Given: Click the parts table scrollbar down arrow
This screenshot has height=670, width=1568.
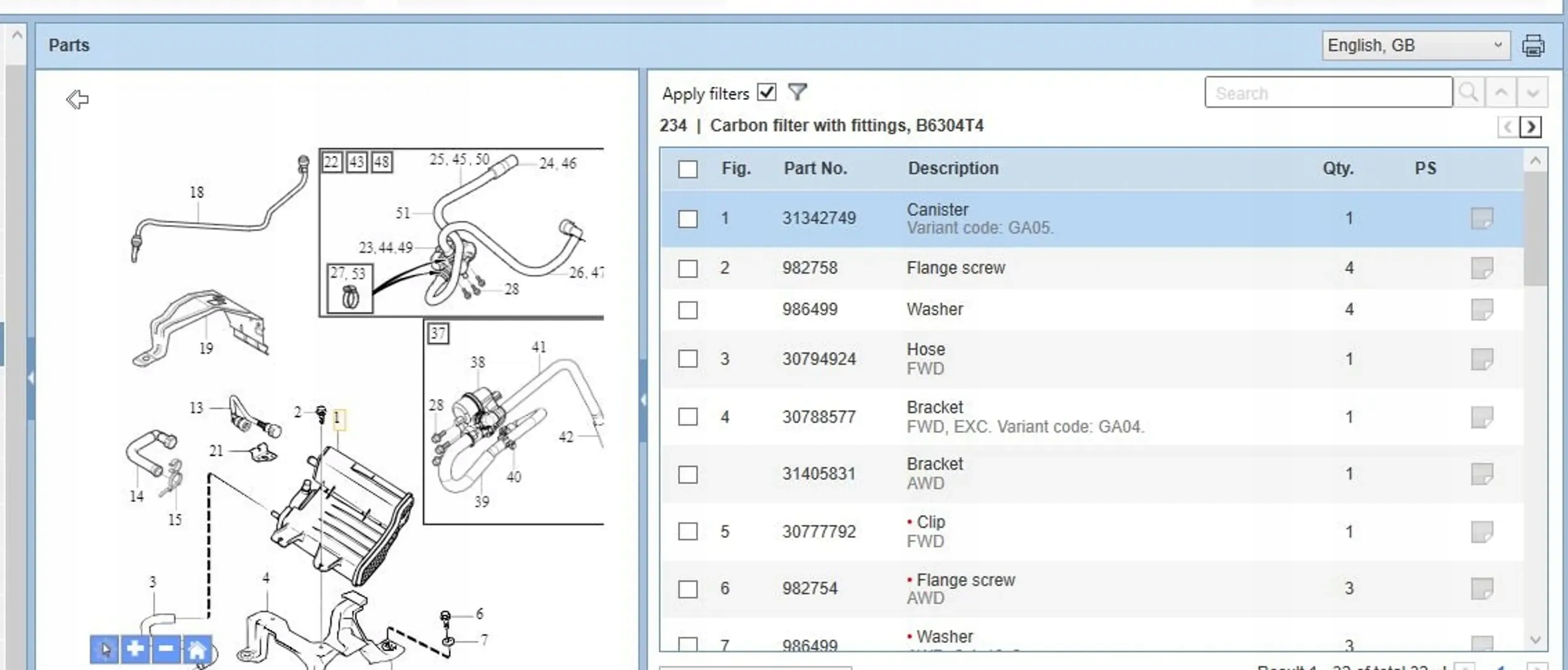Looking at the screenshot, I should click(1535, 640).
